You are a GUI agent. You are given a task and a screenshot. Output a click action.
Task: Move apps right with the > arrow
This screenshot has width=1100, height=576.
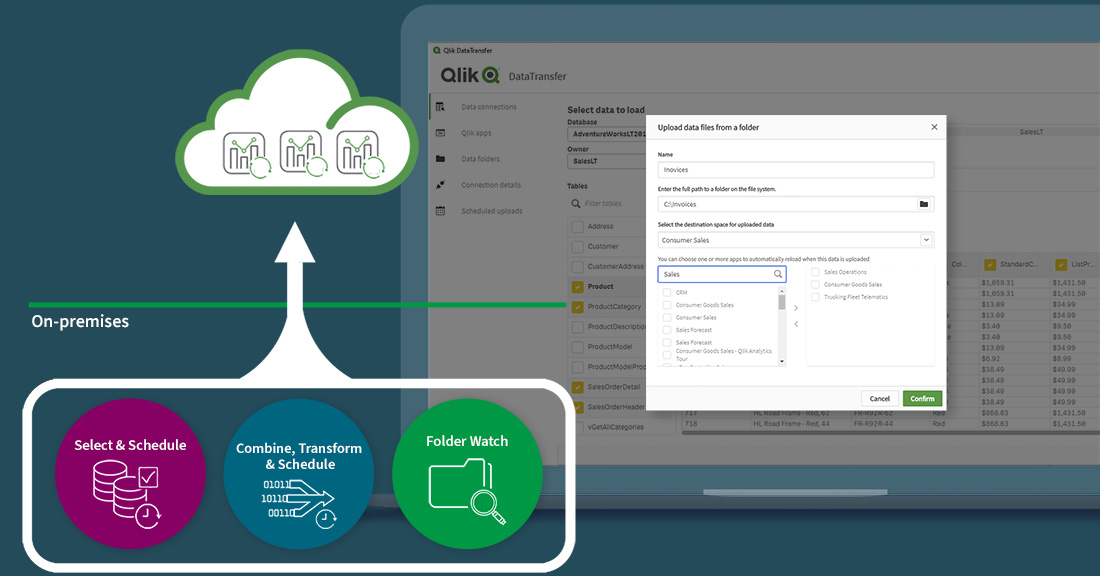tap(796, 308)
